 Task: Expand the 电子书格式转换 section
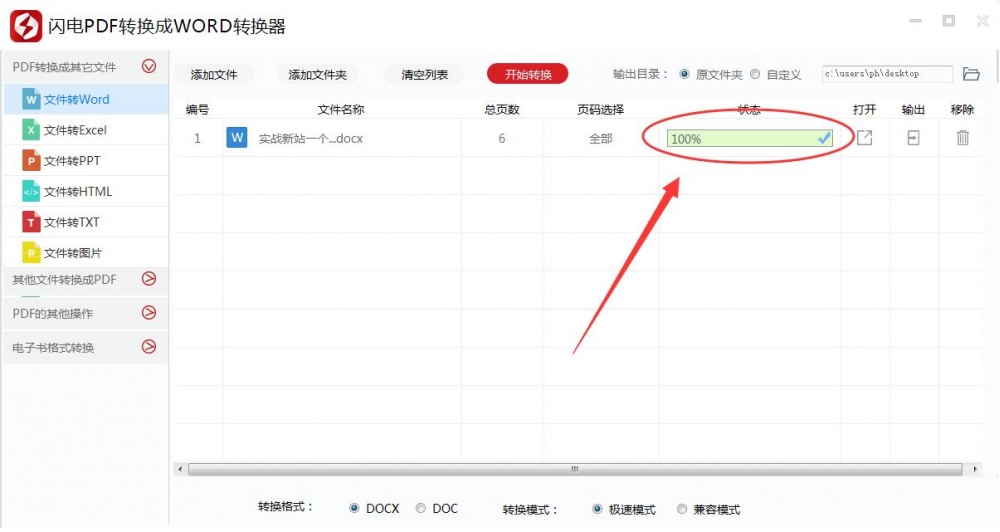click(149, 346)
